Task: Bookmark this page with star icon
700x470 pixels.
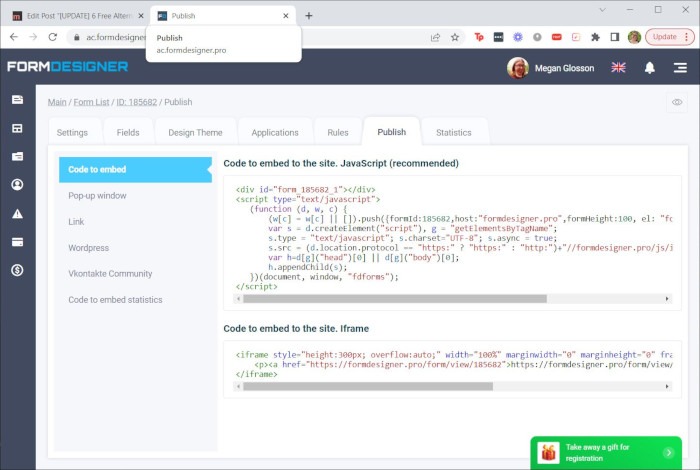Action: tap(454, 37)
